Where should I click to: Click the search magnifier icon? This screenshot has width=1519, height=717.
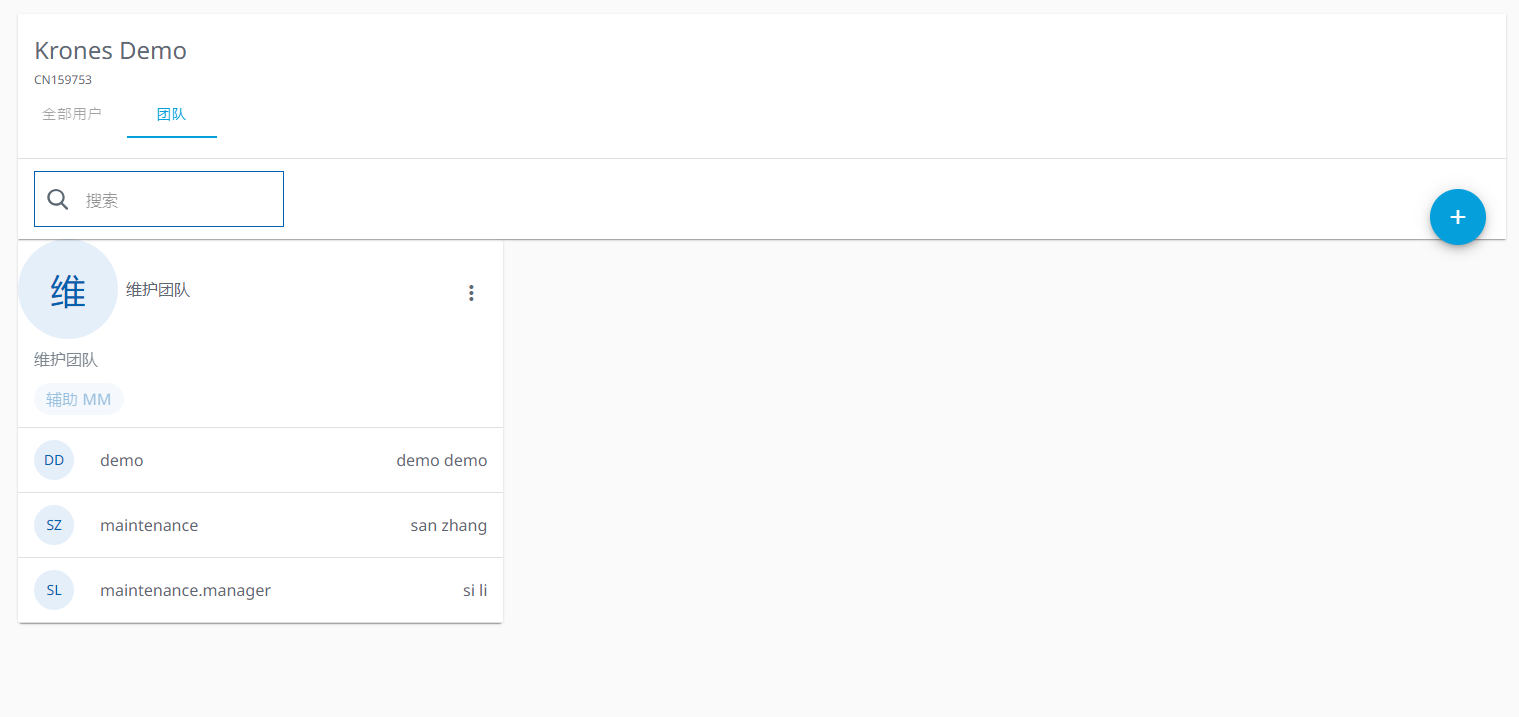pyautogui.click(x=58, y=199)
